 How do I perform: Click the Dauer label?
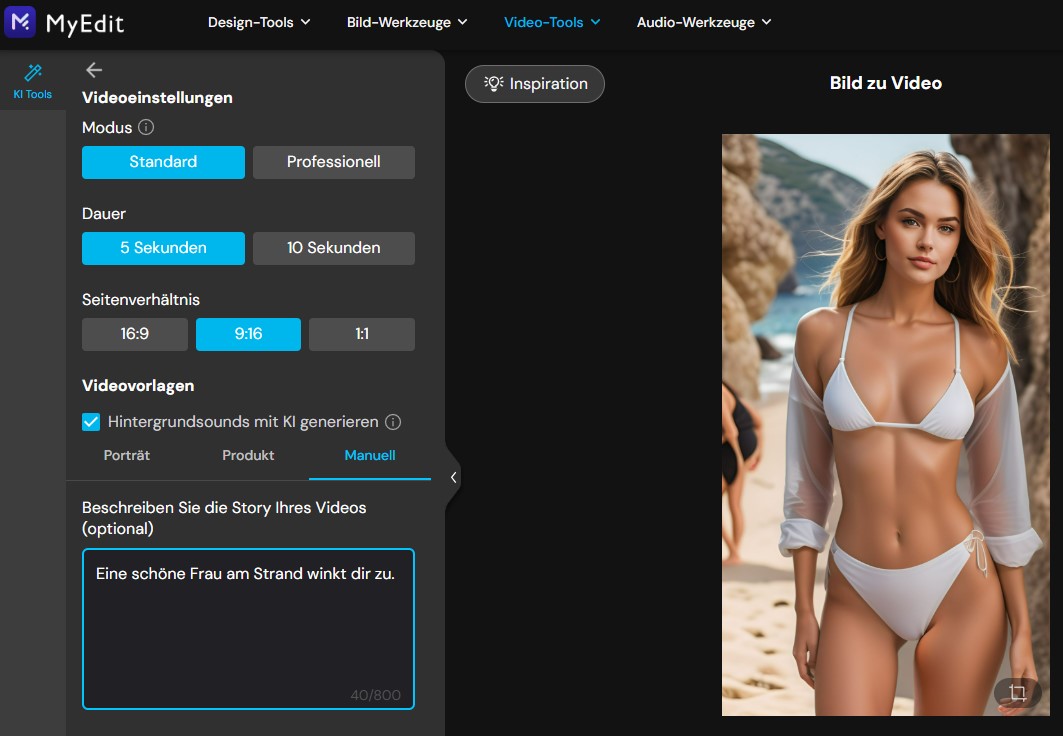104,213
